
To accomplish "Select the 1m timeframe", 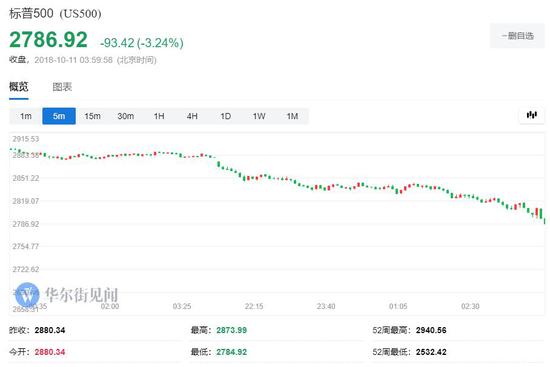I will (26, 116).
